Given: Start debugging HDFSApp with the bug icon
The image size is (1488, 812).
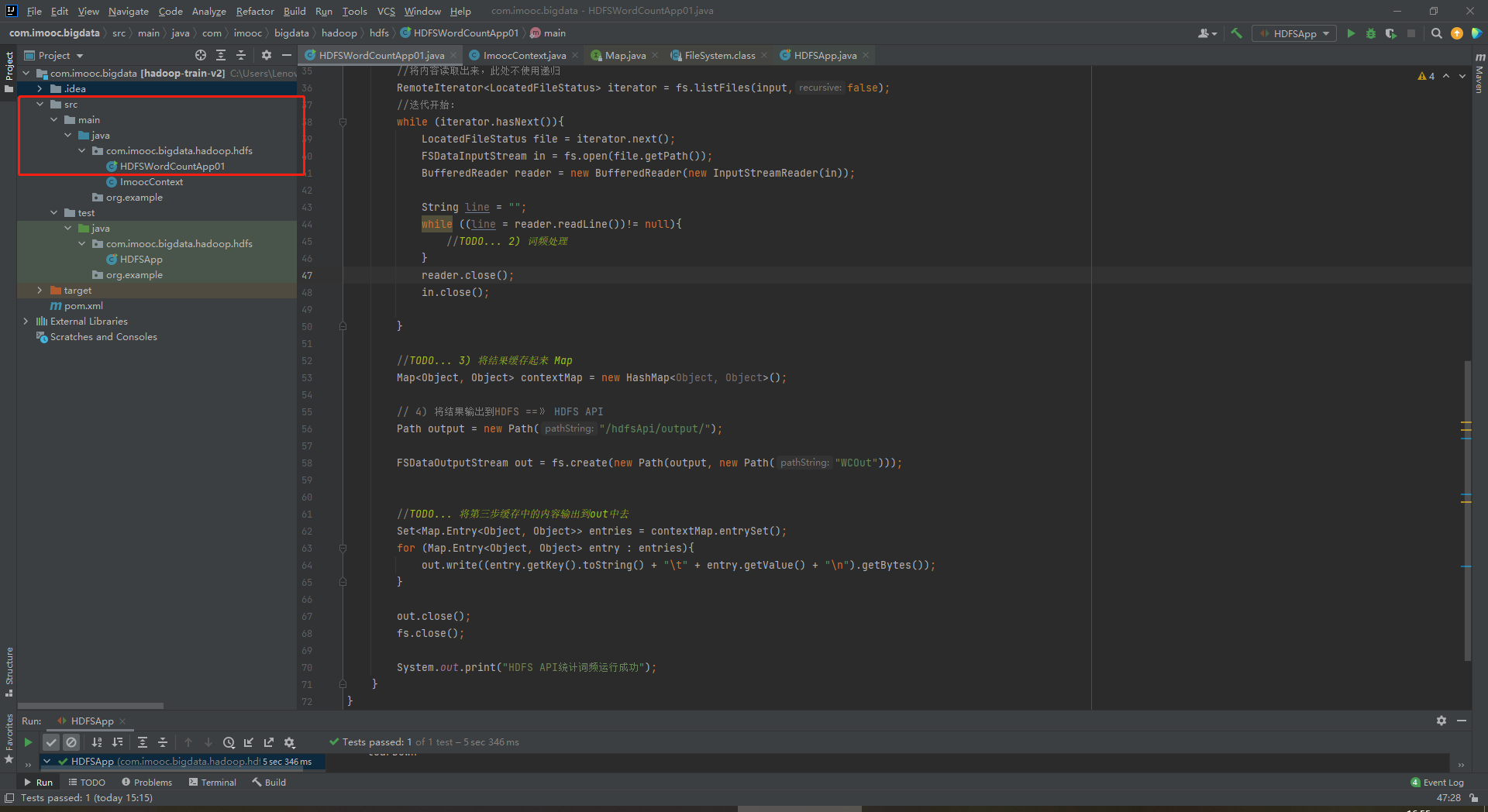Looking at the screenshot, I should 1370,33.
